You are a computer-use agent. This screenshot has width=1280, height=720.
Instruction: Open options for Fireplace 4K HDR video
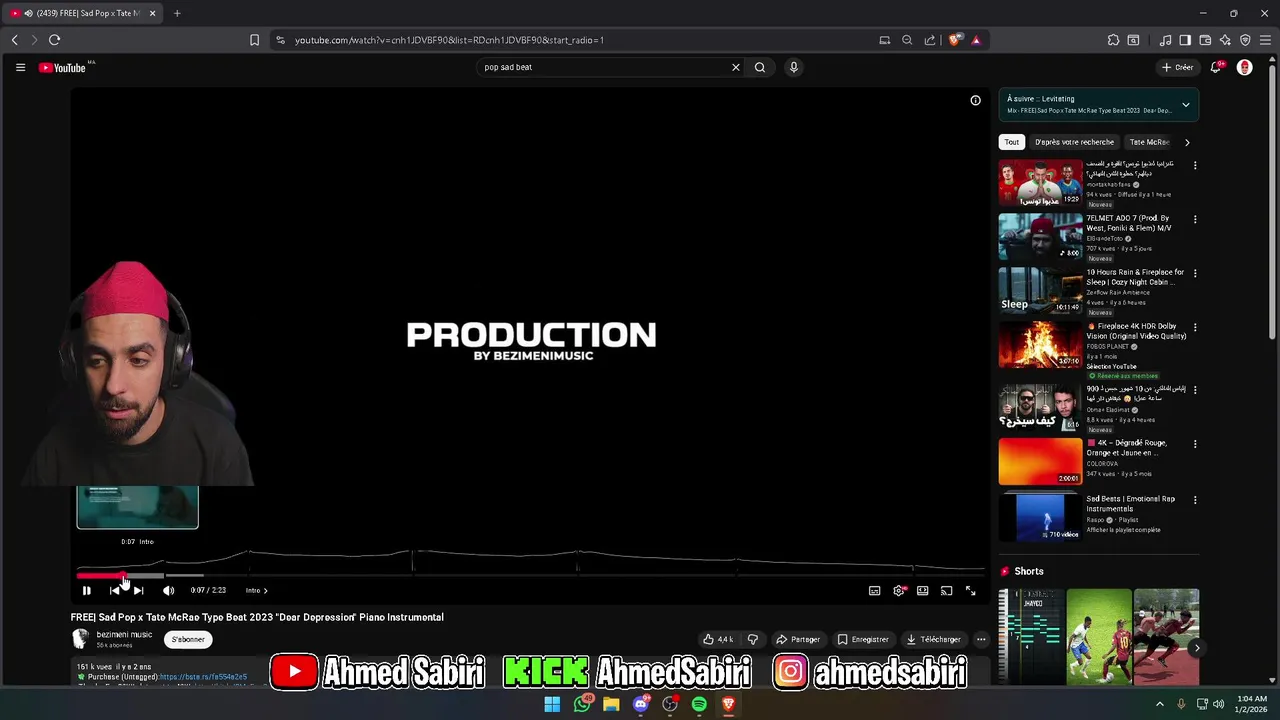pos(1194,327)
